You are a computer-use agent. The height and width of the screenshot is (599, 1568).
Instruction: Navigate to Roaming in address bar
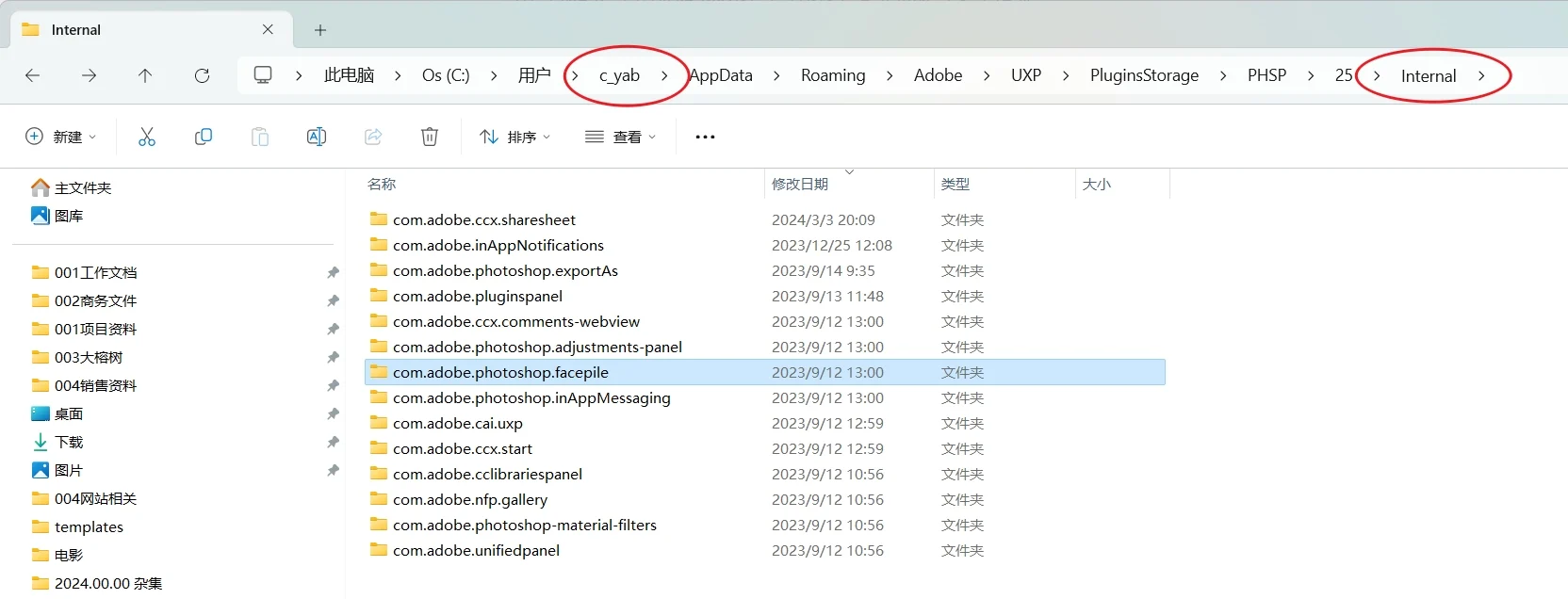pos(833,75)
